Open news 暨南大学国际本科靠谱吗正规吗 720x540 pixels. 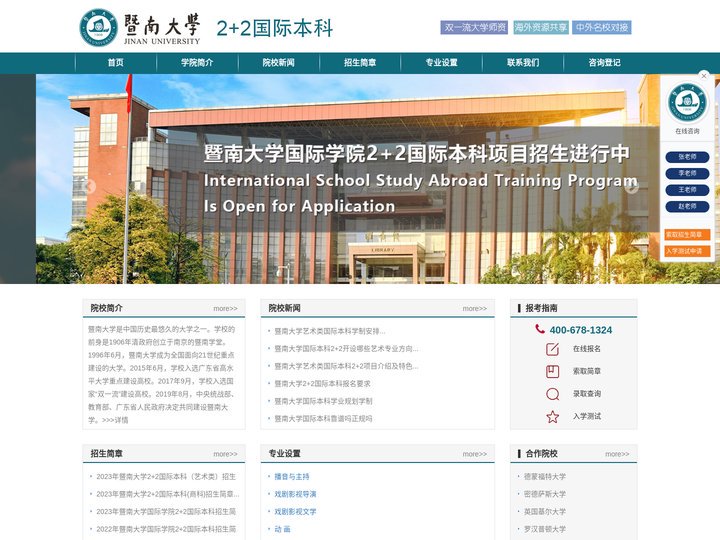(323, 418)
